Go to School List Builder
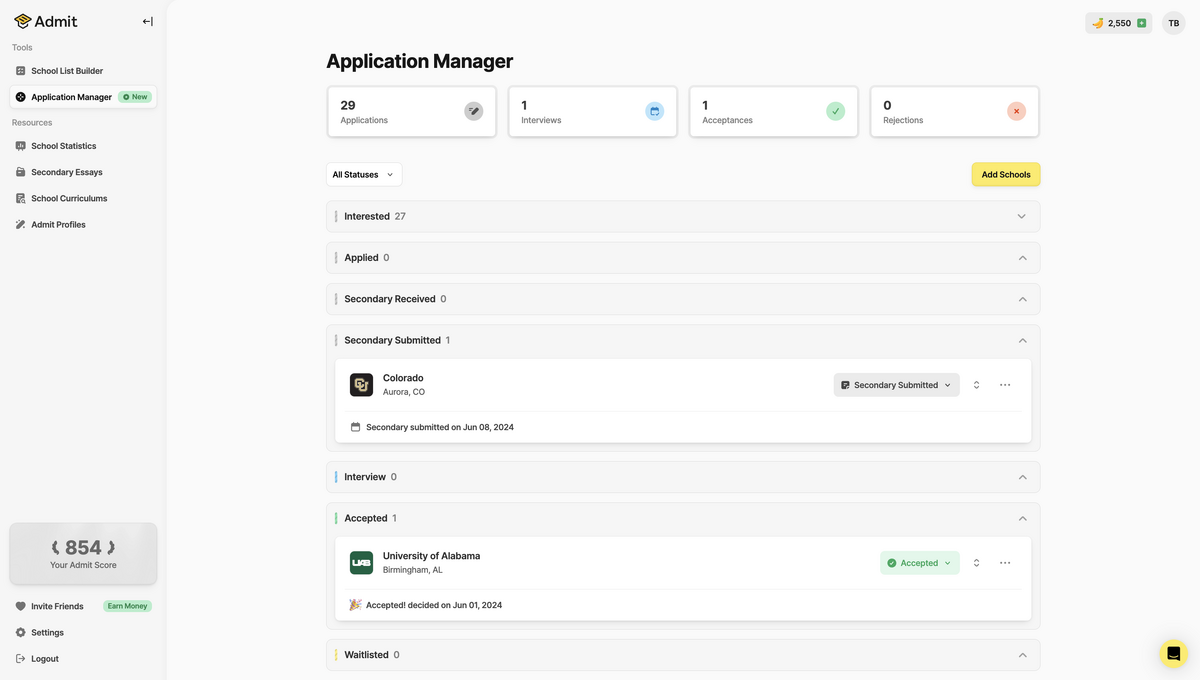 (x=66, y=71)
